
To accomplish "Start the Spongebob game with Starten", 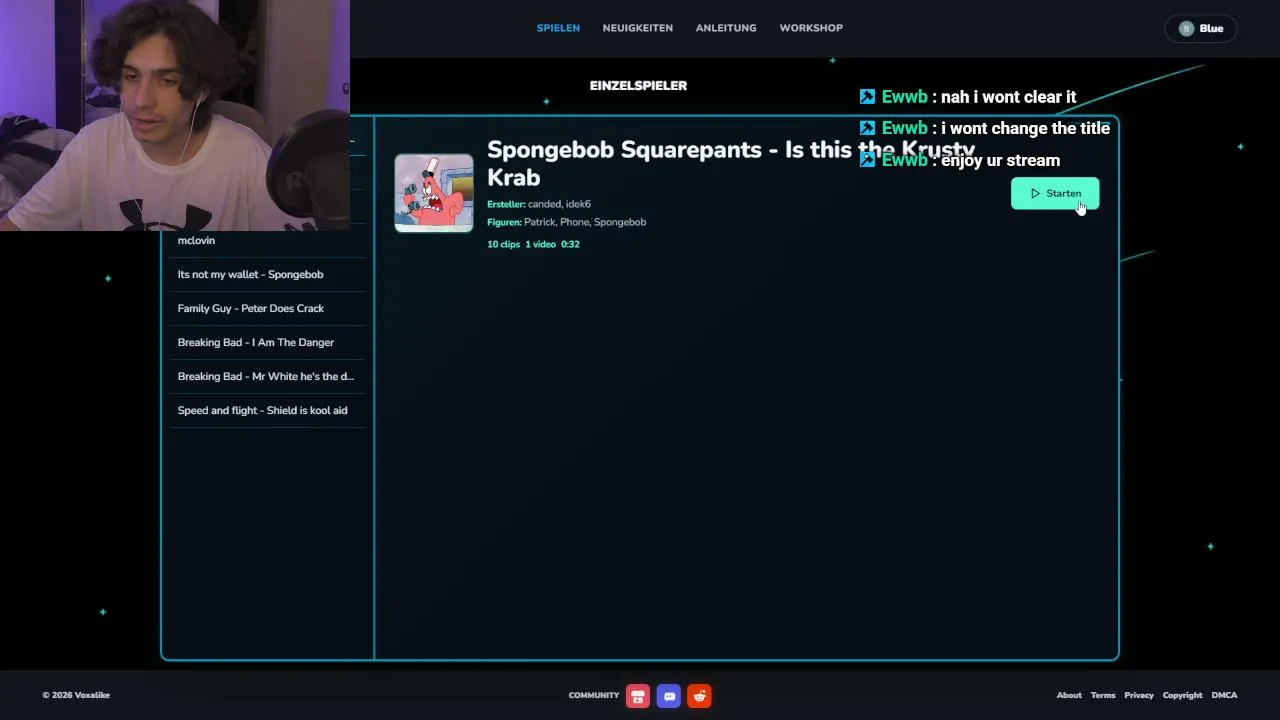I will pyautogui.click(x=1055, y=193).
